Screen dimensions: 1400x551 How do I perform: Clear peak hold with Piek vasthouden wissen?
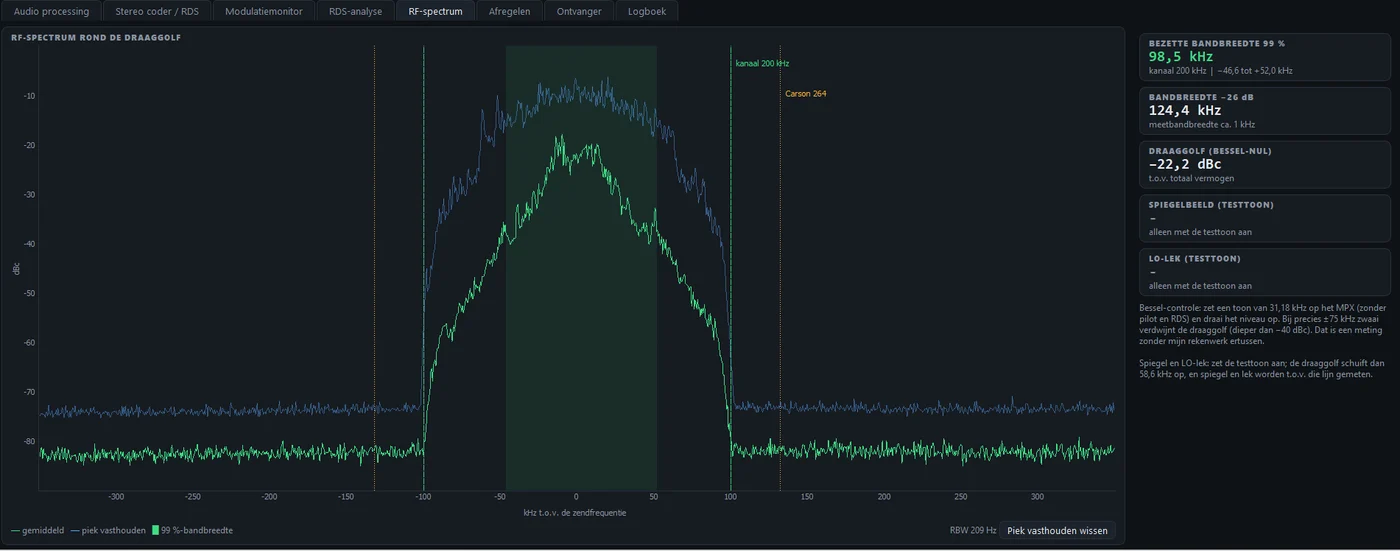(1057, 530)
